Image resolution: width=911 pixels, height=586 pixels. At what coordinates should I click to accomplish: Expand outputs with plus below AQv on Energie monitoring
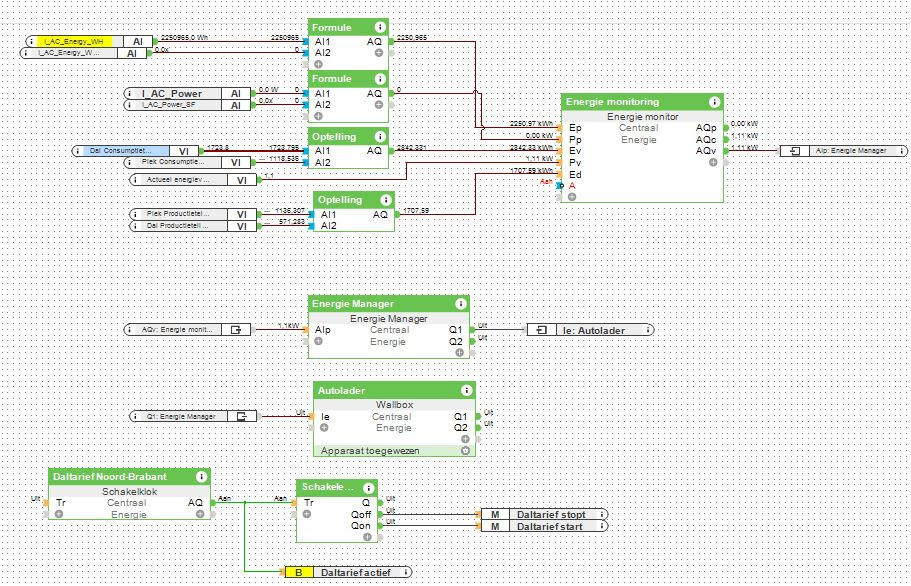712,162
